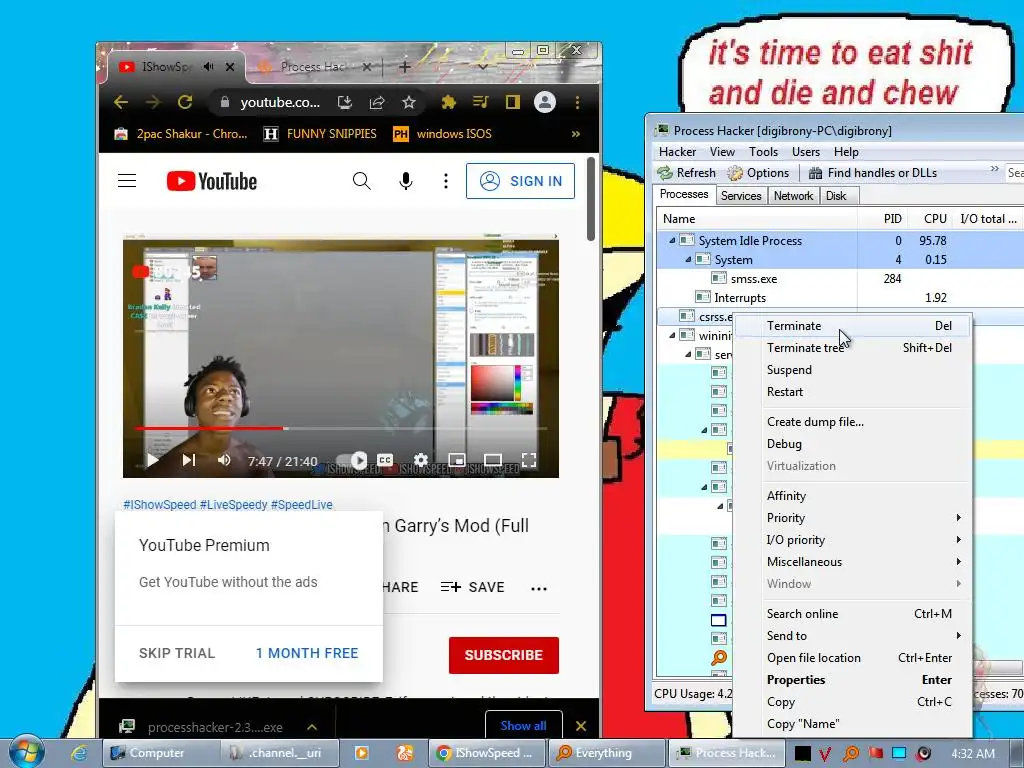This screenshot has width=1024, height=768.
Task: Open YouTube hamburger guide menu
Action: click(127, 181)
